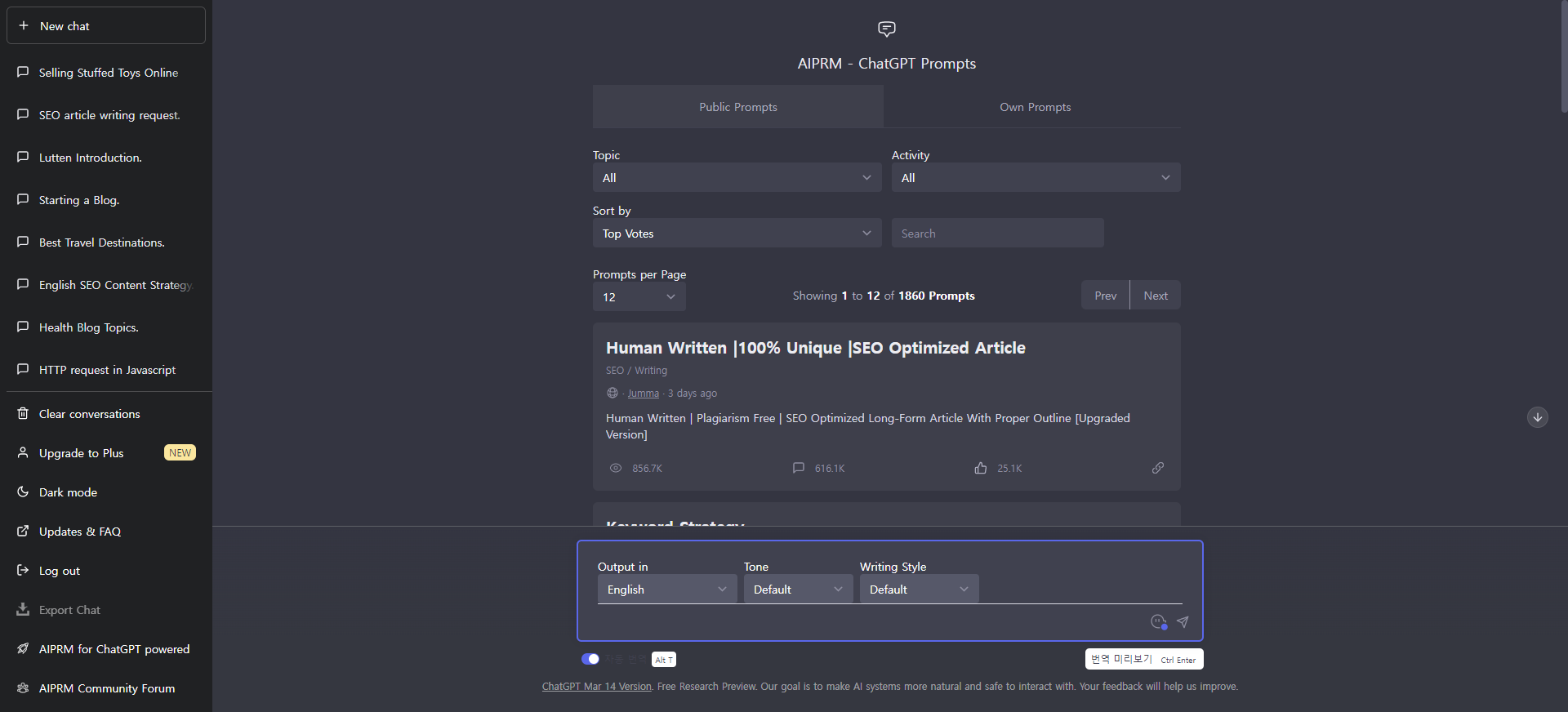Open the Starting a Blog chat

(106, 200)
